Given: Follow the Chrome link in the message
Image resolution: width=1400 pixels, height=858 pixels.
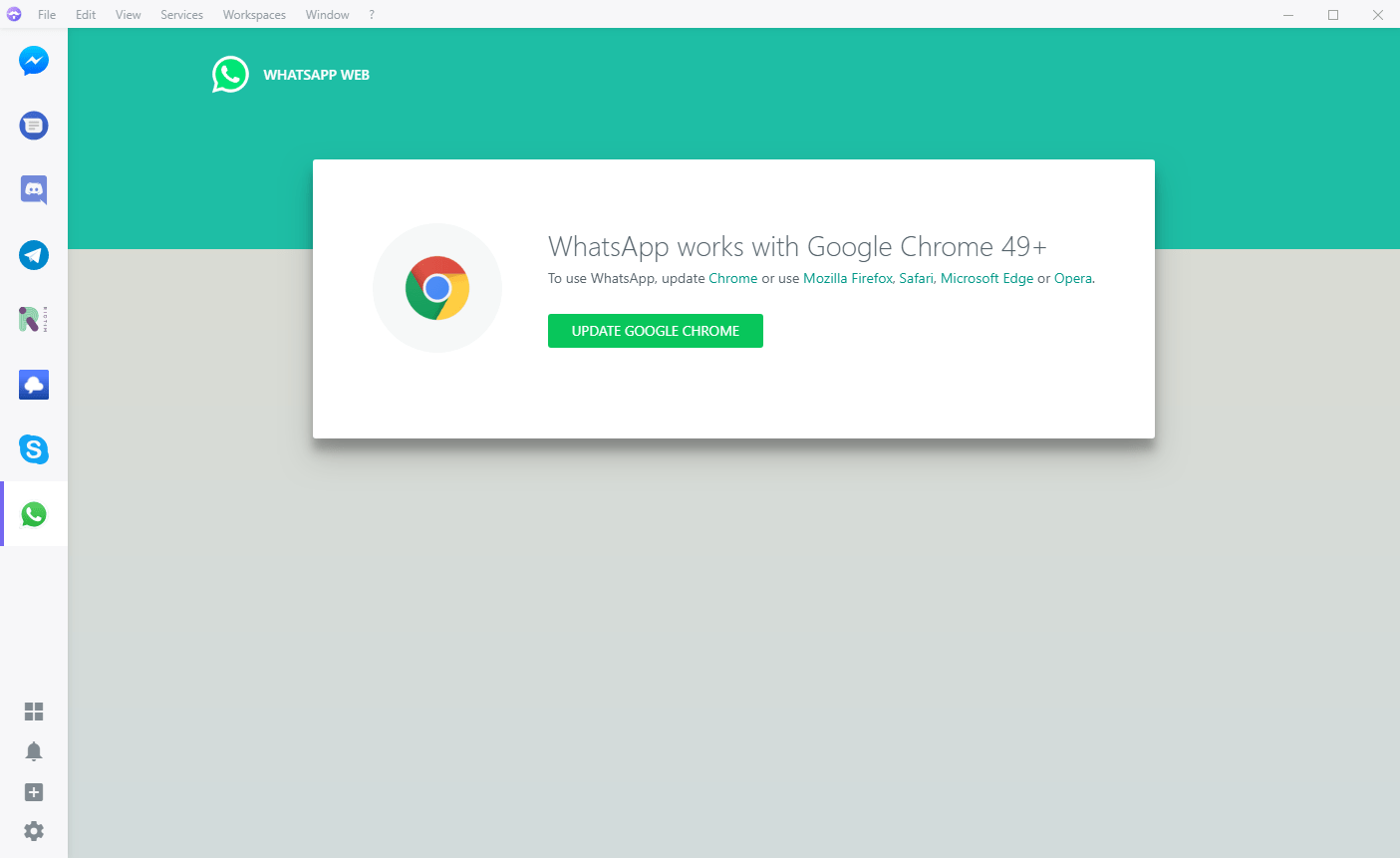Looking at the screenshot, I should pos(733,279).
